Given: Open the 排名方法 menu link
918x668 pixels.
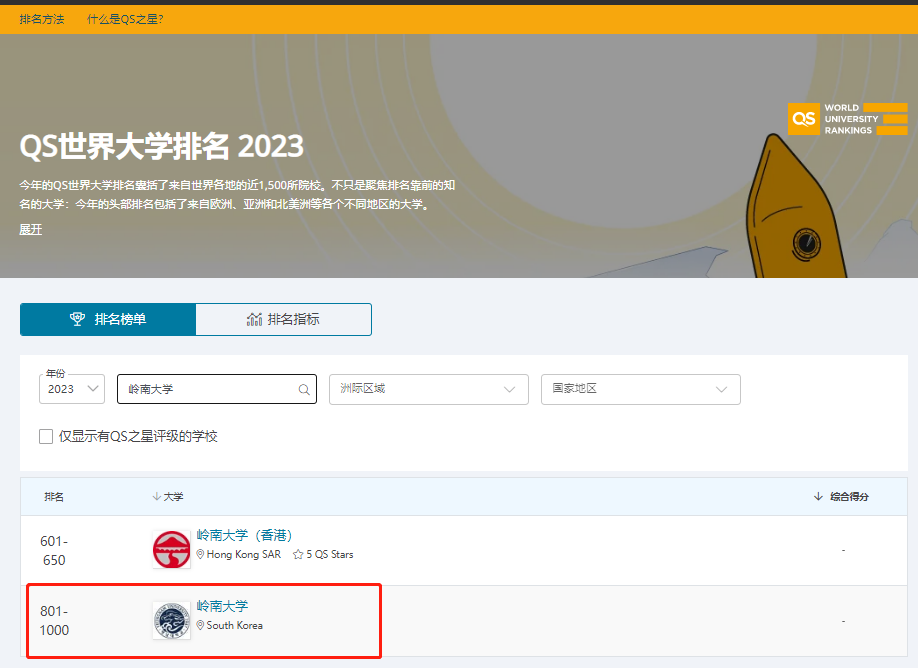Looking at the screenshot, I should pyautogui.click(x=42, y=19).
